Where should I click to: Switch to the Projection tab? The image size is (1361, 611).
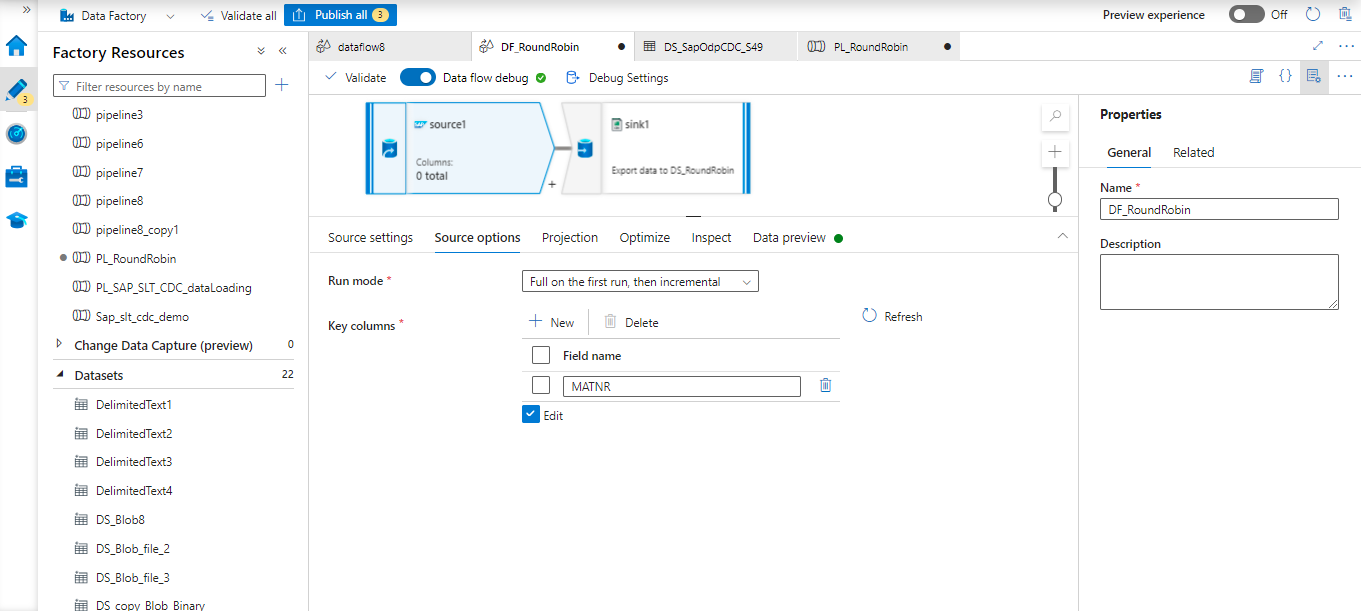[x=569, y=238]
